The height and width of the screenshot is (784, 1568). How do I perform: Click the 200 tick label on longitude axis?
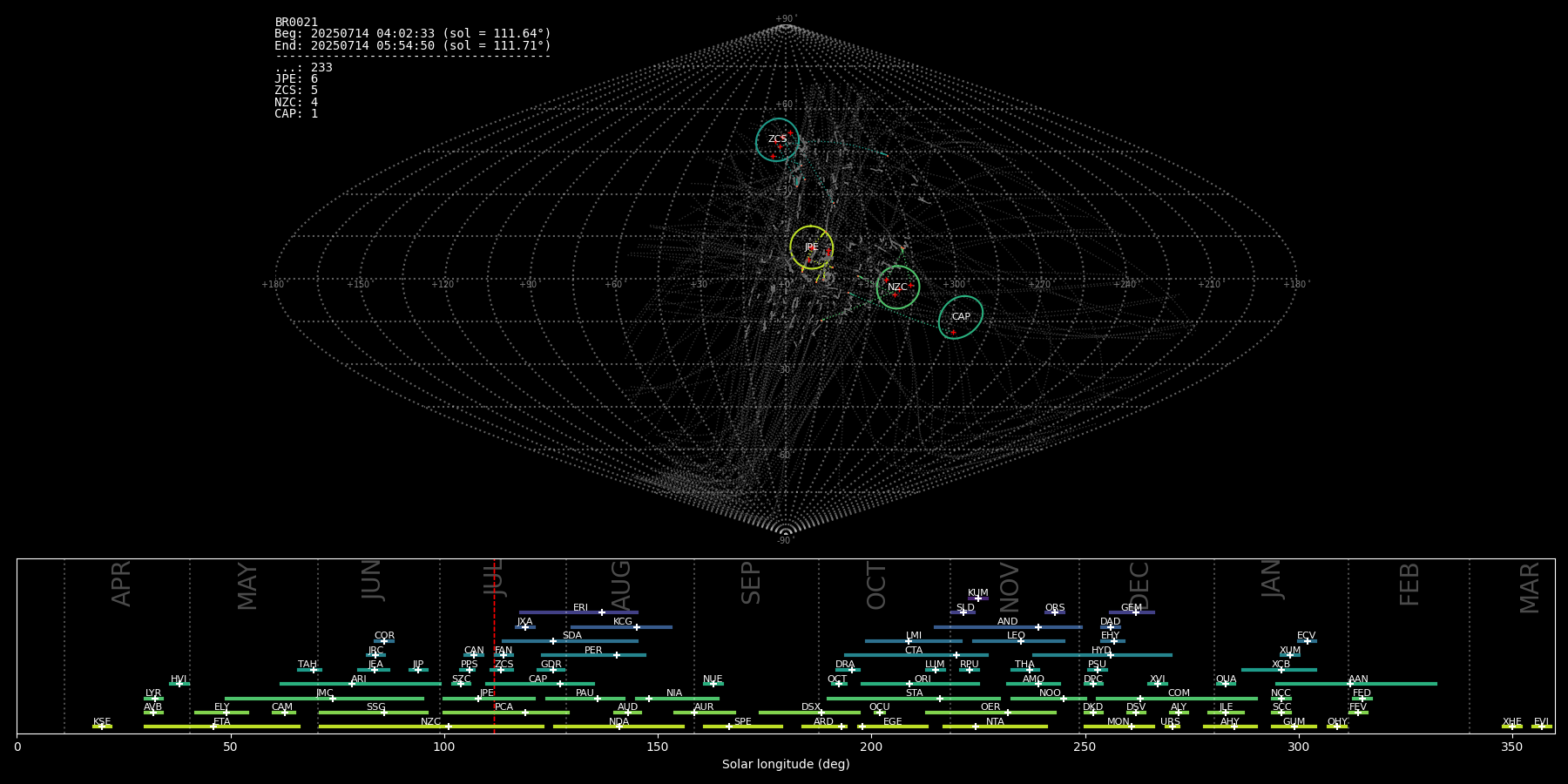(871, 747)
